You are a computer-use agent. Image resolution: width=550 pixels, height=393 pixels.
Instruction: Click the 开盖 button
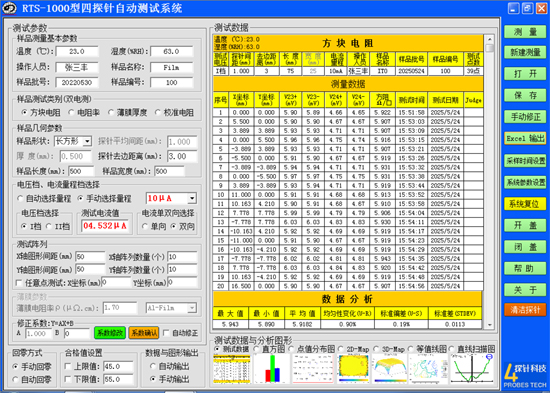click(525, 225)
